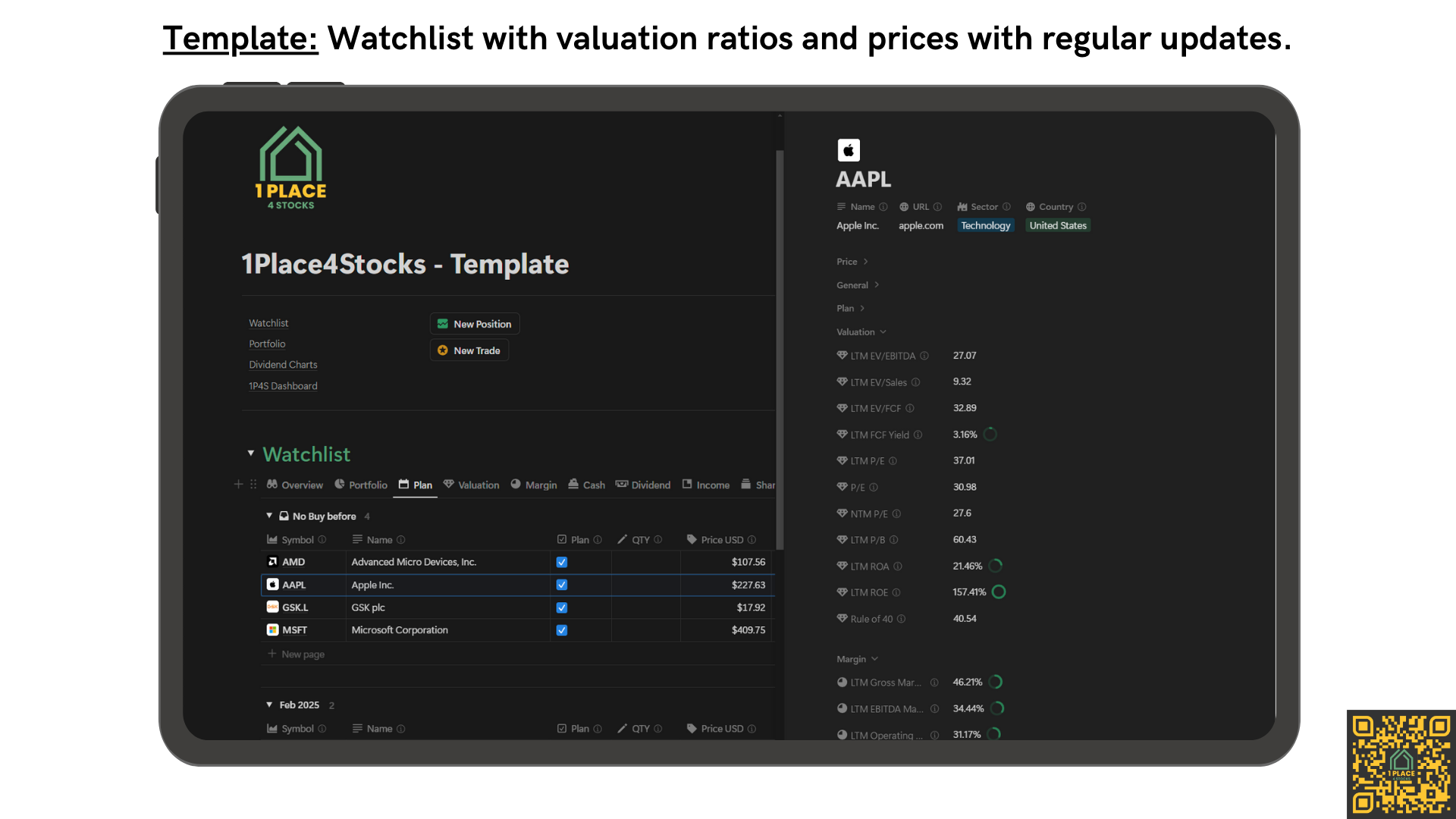Click the 1Place4Stocks house logo
Viewport: 1456px width, 819px height.
(x=291, y=168)
